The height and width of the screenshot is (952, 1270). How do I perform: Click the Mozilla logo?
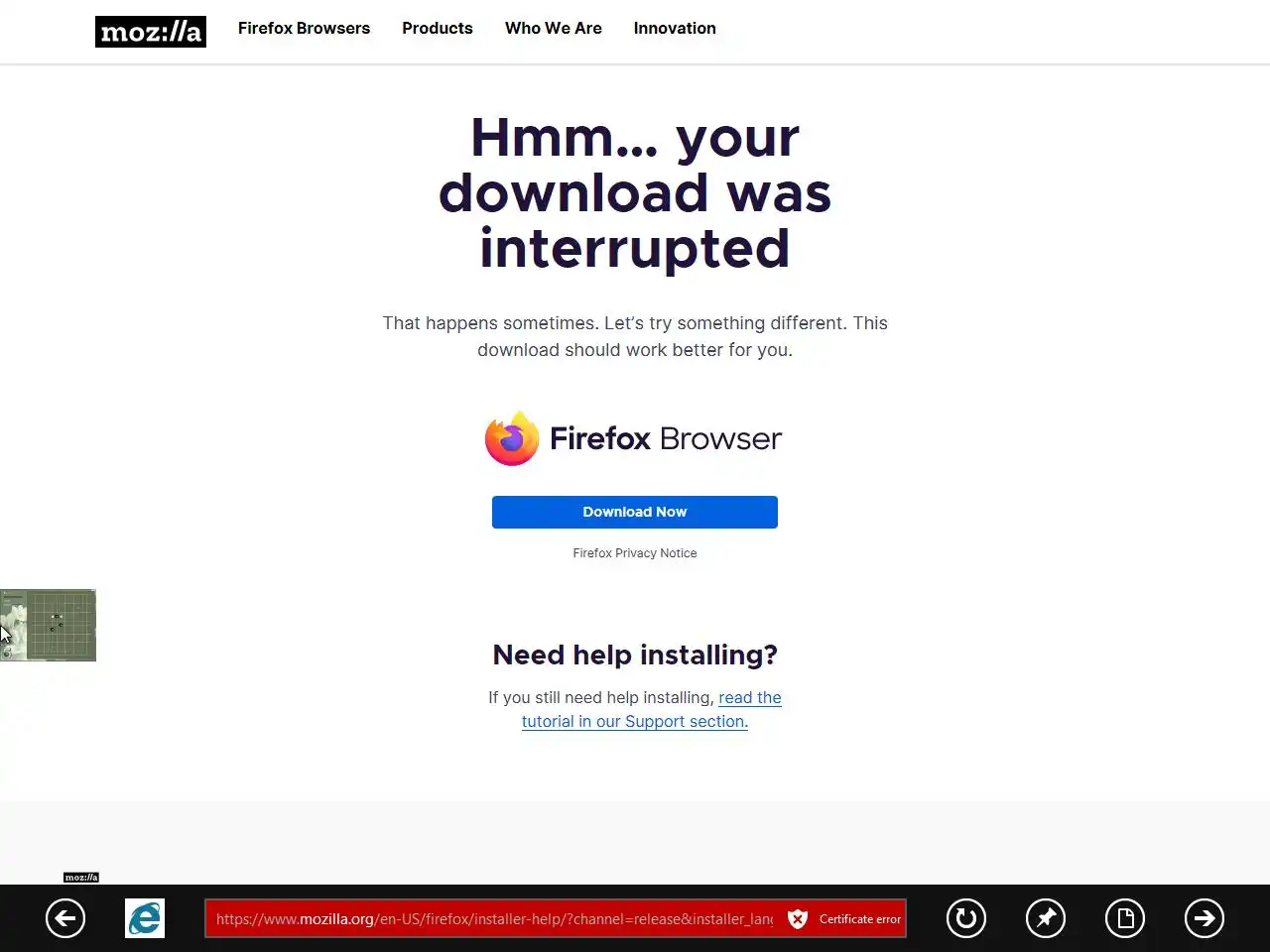click(x=151, y=32)
